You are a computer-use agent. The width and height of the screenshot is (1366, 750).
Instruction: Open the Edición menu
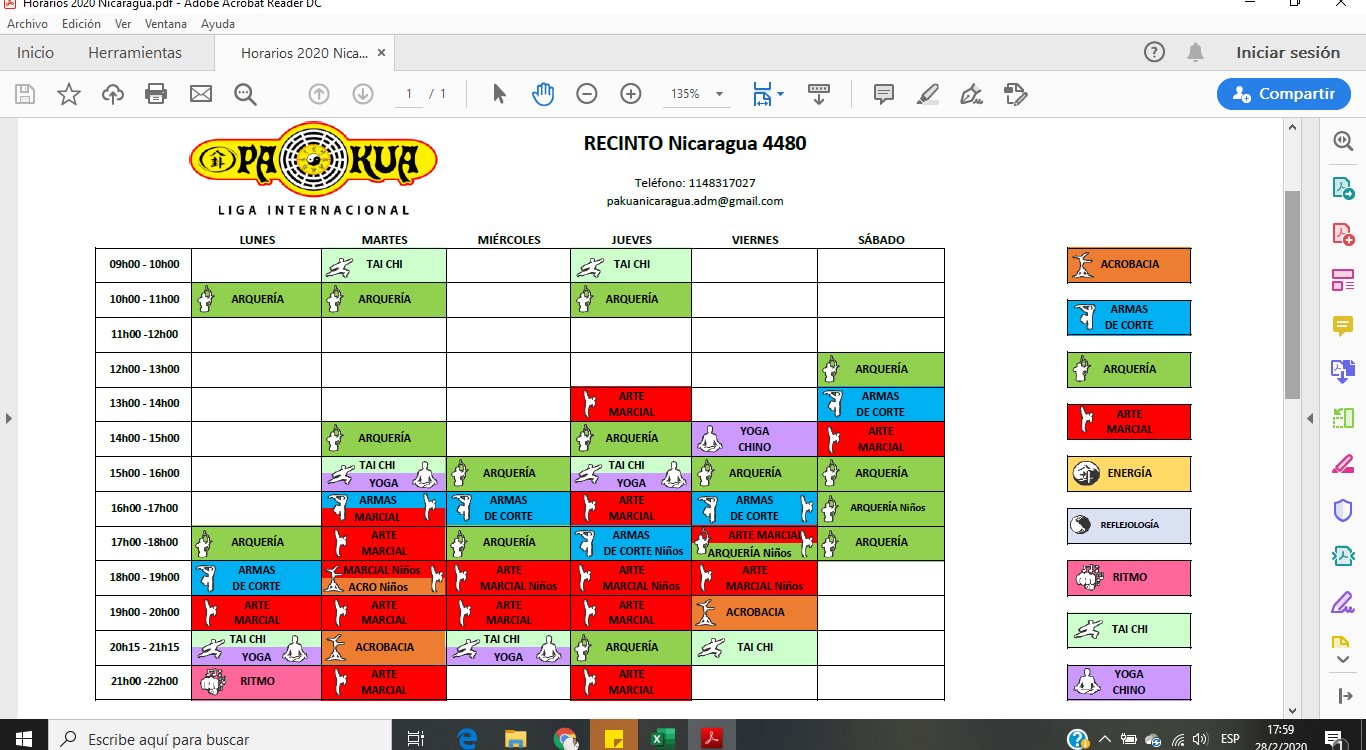(x=81, y=24)
